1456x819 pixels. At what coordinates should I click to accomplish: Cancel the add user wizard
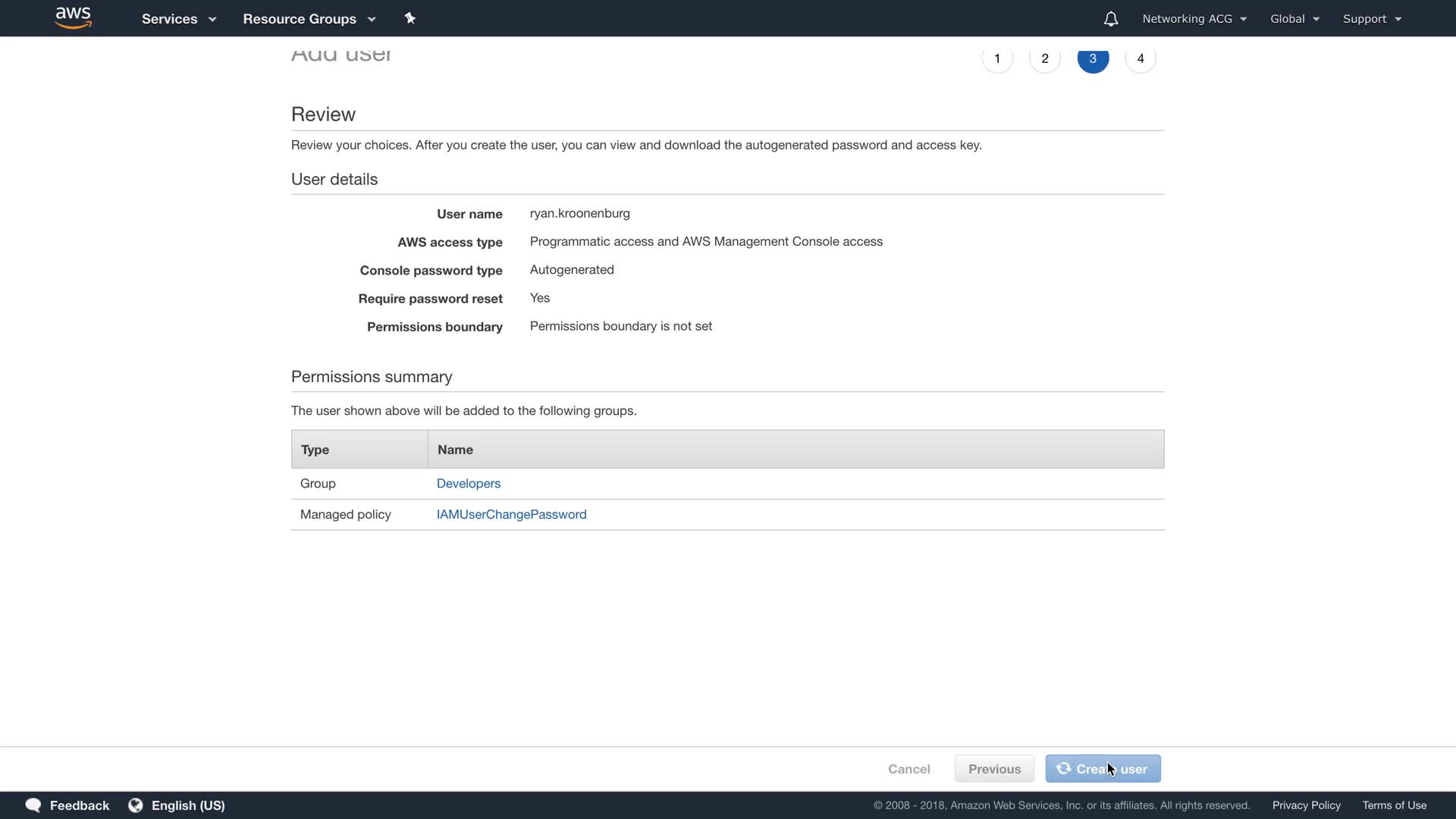[908, 769]
